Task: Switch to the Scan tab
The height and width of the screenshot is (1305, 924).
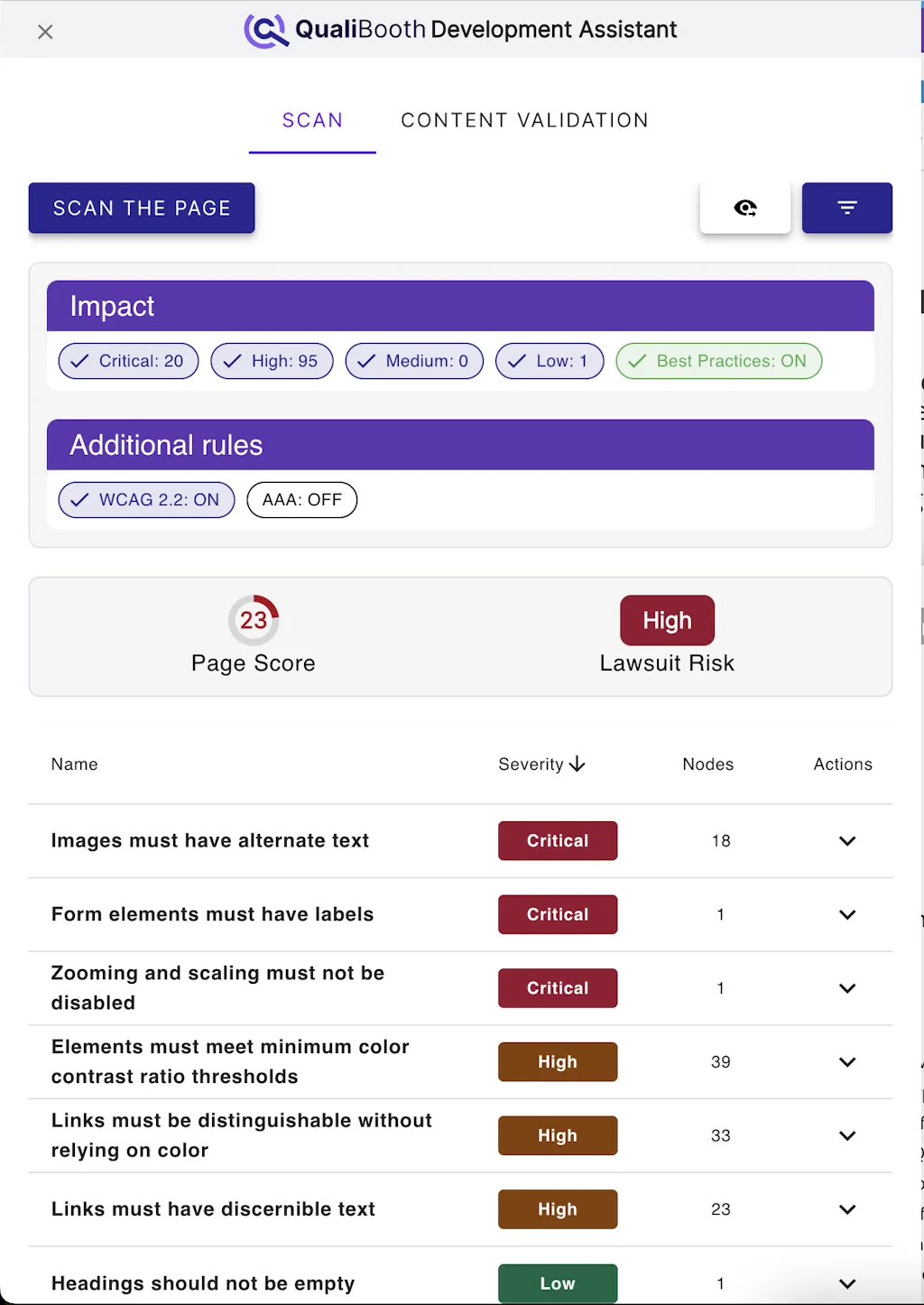Action: coord(312,121)
